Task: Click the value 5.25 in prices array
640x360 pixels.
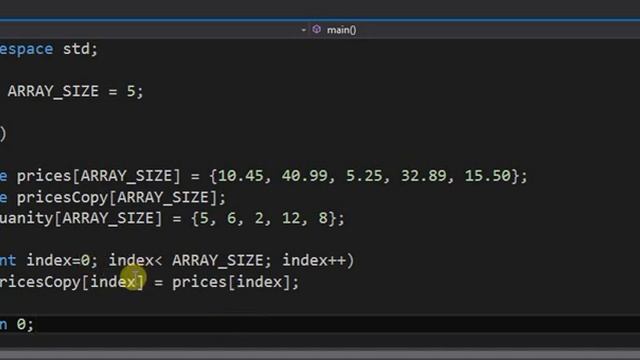Action: [364, 176]
